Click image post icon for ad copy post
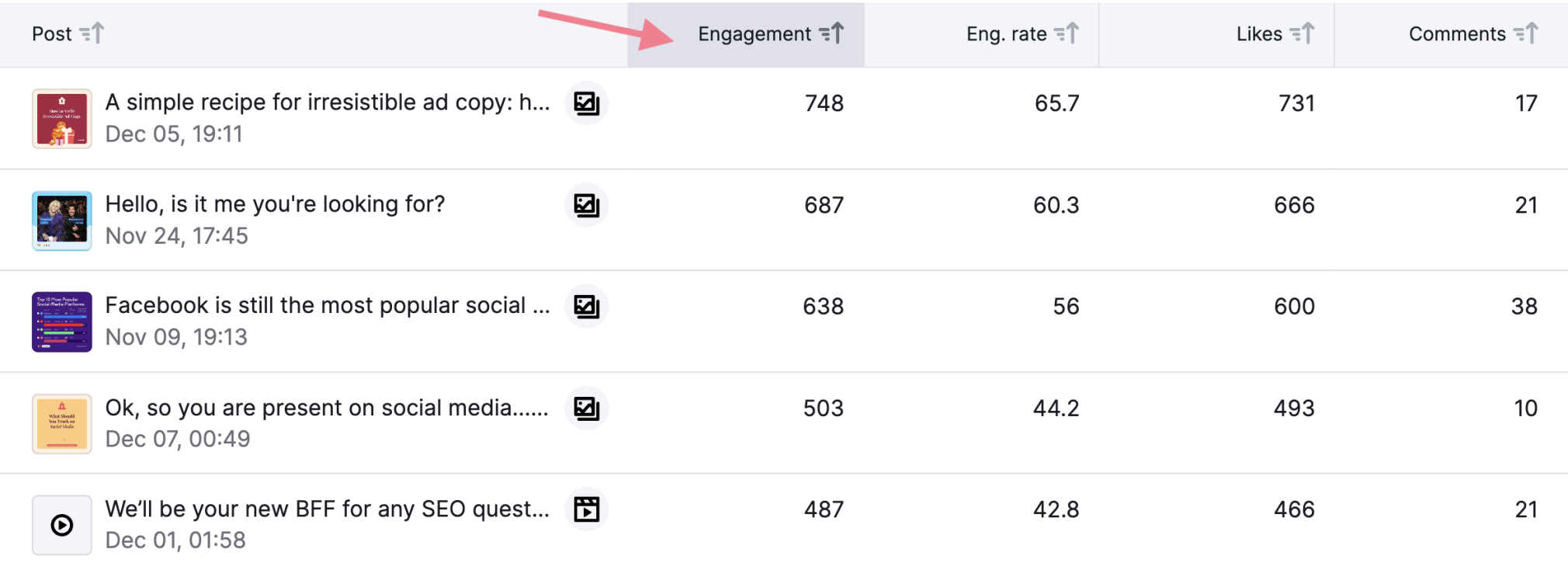Screen dimensions: 1568x570 click(586, 103)
